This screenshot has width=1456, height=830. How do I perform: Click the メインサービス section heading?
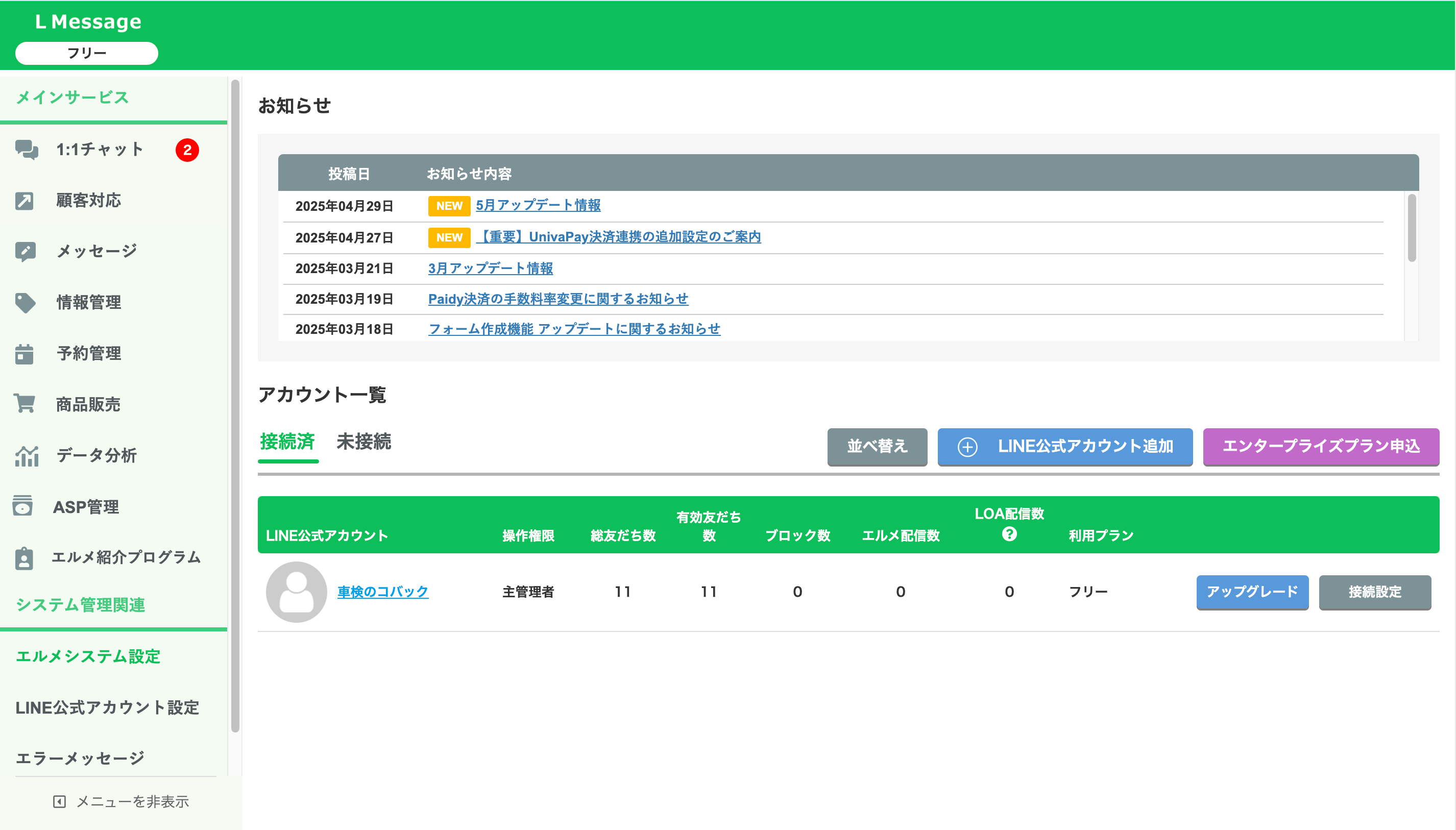pyautogui.click(x=72, y=97)
